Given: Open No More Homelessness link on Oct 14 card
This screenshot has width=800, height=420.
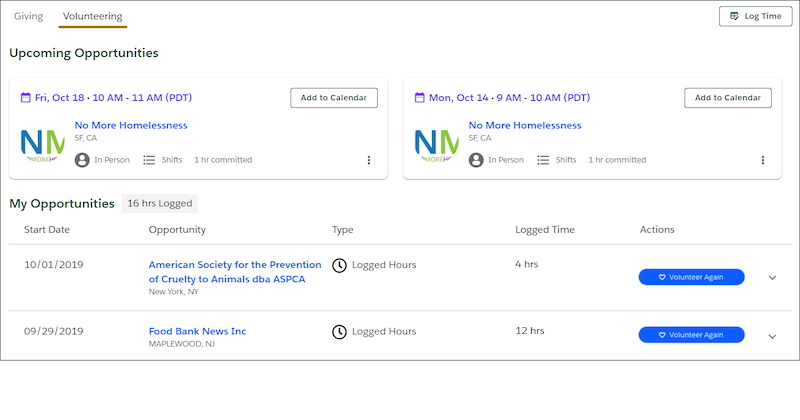Looking at the screenshot, I should pyautogui.click(x=525, y=126).
